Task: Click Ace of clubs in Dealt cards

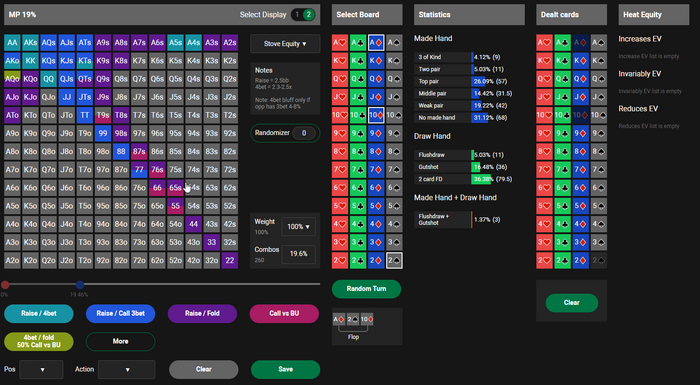Action: pyautogui.click(x=562, y=42)
